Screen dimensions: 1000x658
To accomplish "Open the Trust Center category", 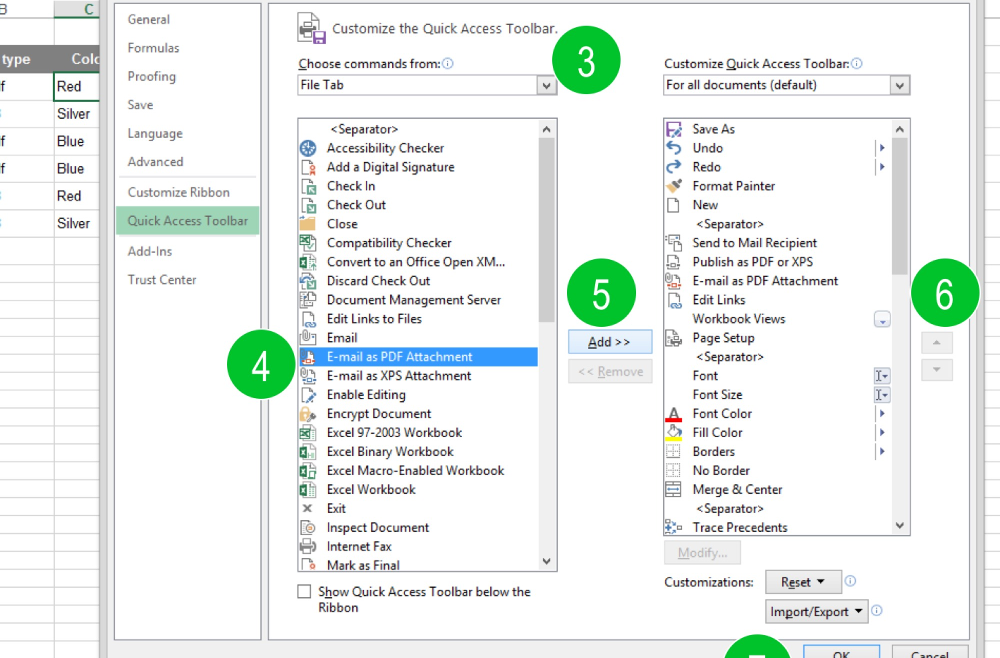I will pyautogui.click(x=162, y=280).
